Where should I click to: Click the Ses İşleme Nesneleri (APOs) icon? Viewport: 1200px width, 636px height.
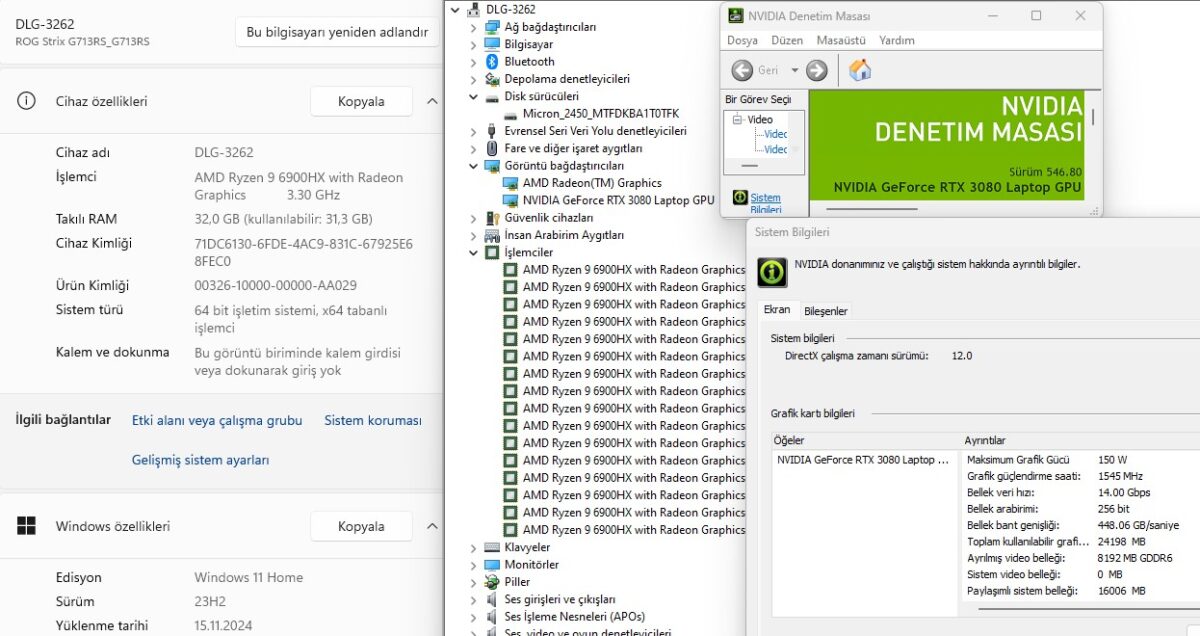point(492,616)
